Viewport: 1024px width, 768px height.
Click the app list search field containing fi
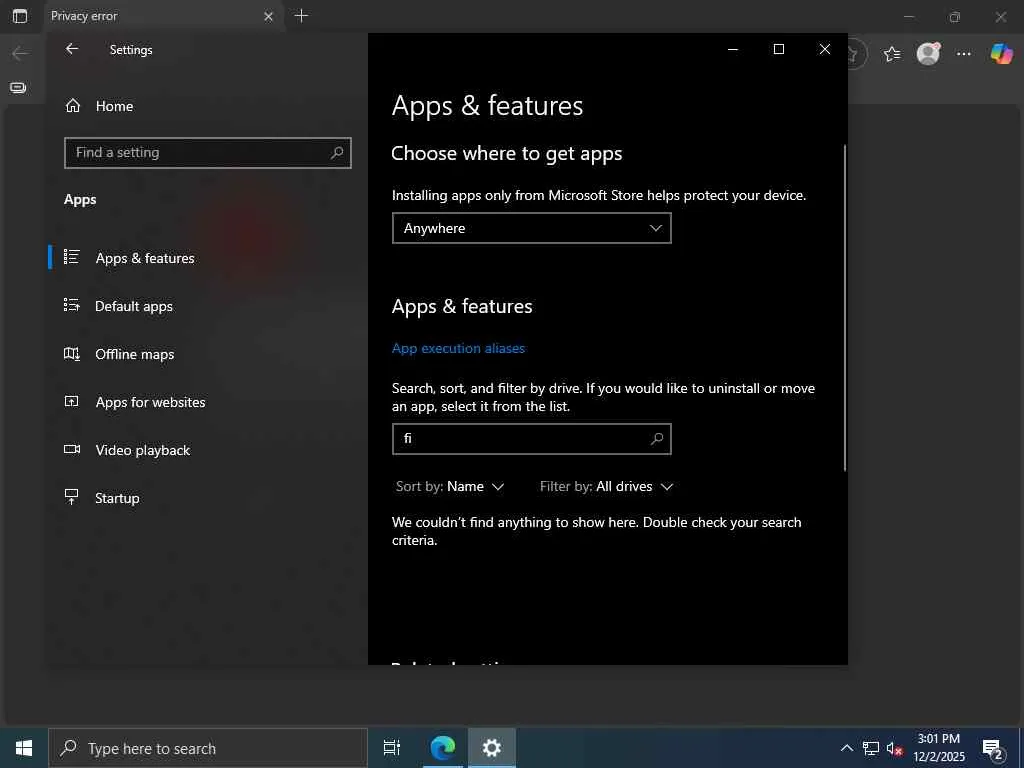pos(532,439)
